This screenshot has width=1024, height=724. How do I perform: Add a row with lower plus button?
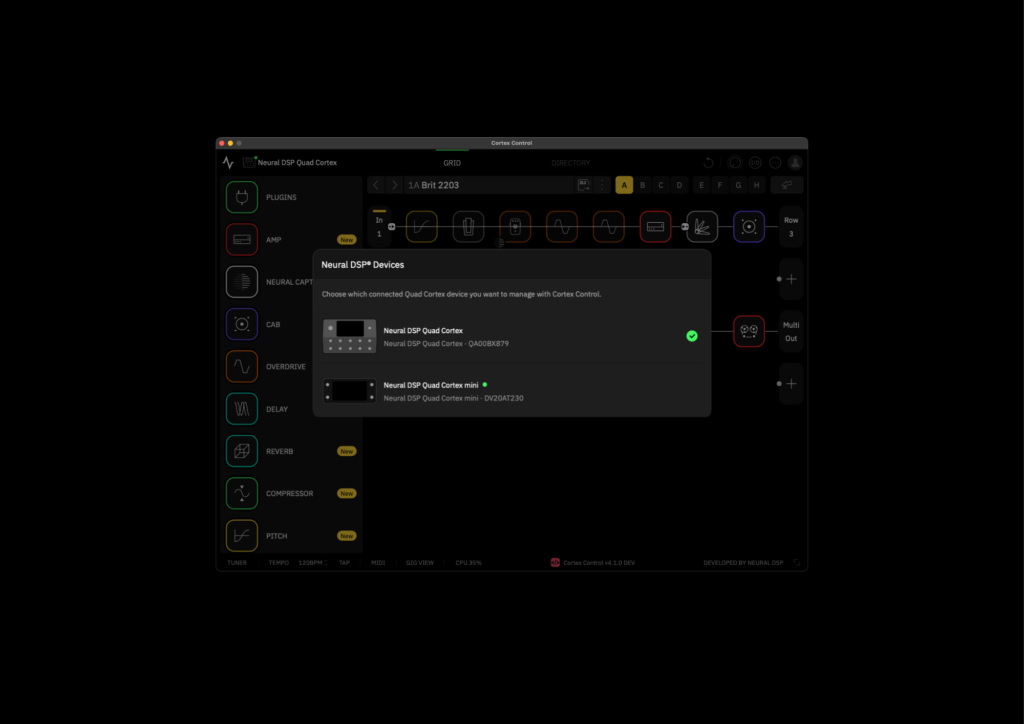[791, 383]
